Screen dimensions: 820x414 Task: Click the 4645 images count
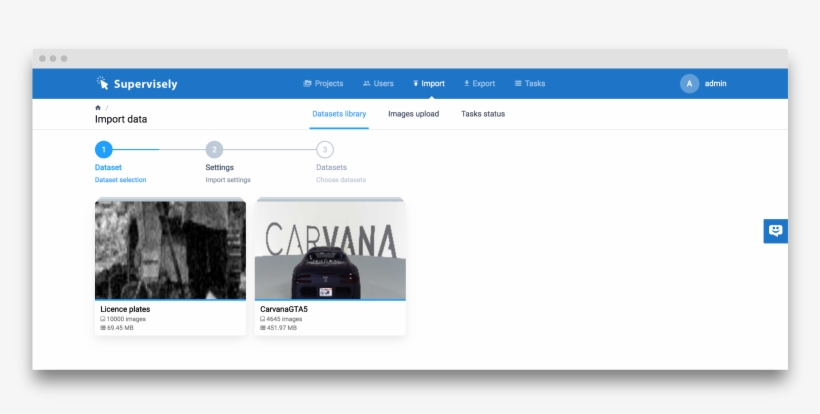point(284,319)
